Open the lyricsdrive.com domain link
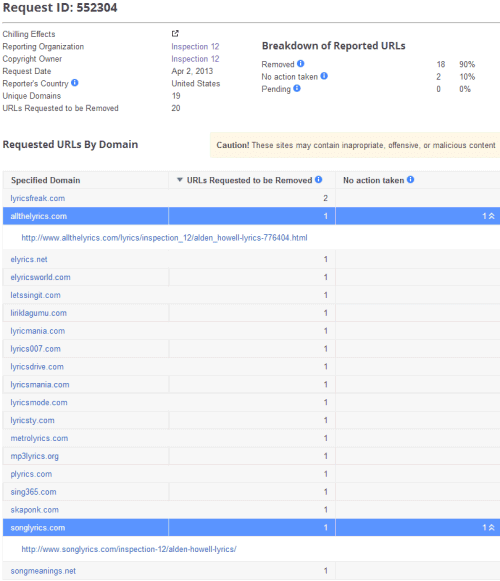 (x=37, y=366)
